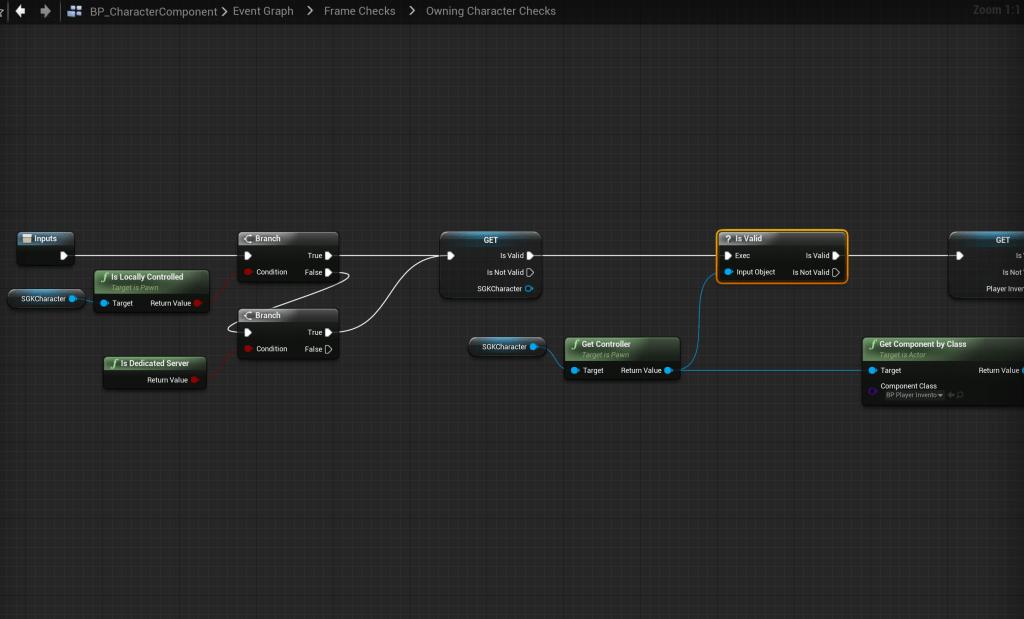The image size is (1024, 619).
Task: Select the Is Locally Controlled node header
Action: coord(147,277)
